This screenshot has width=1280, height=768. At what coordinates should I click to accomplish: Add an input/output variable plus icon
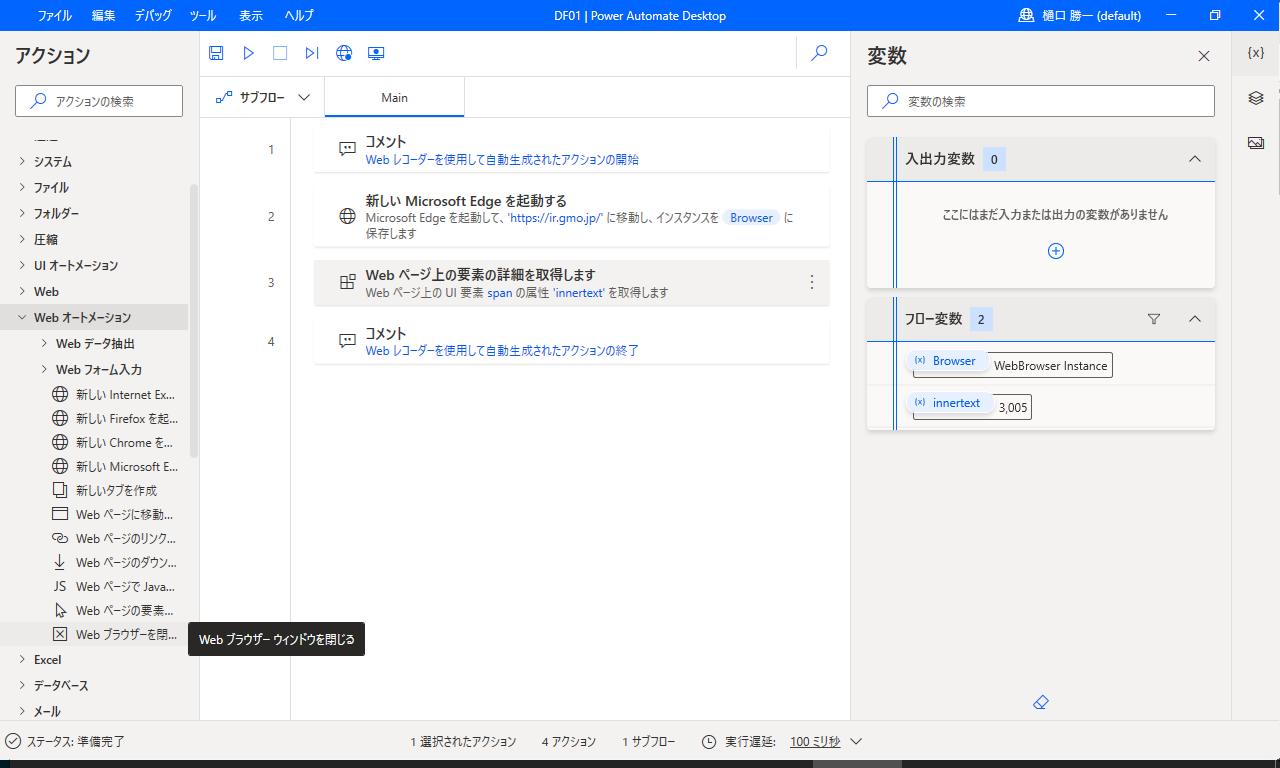point(1055,251)
